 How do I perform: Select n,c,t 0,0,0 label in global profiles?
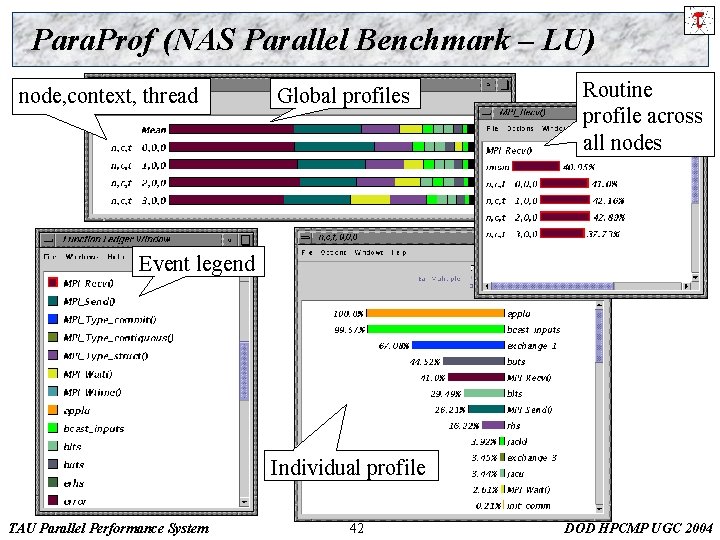[x=138, y=147]
